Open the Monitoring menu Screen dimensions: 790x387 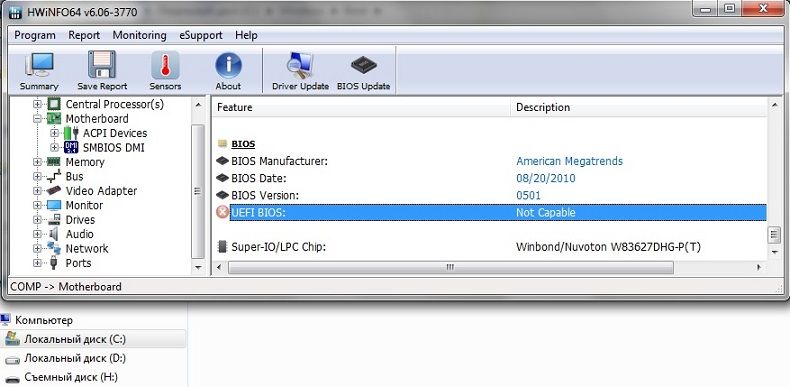pyautogui.click(x=140, y=35)
